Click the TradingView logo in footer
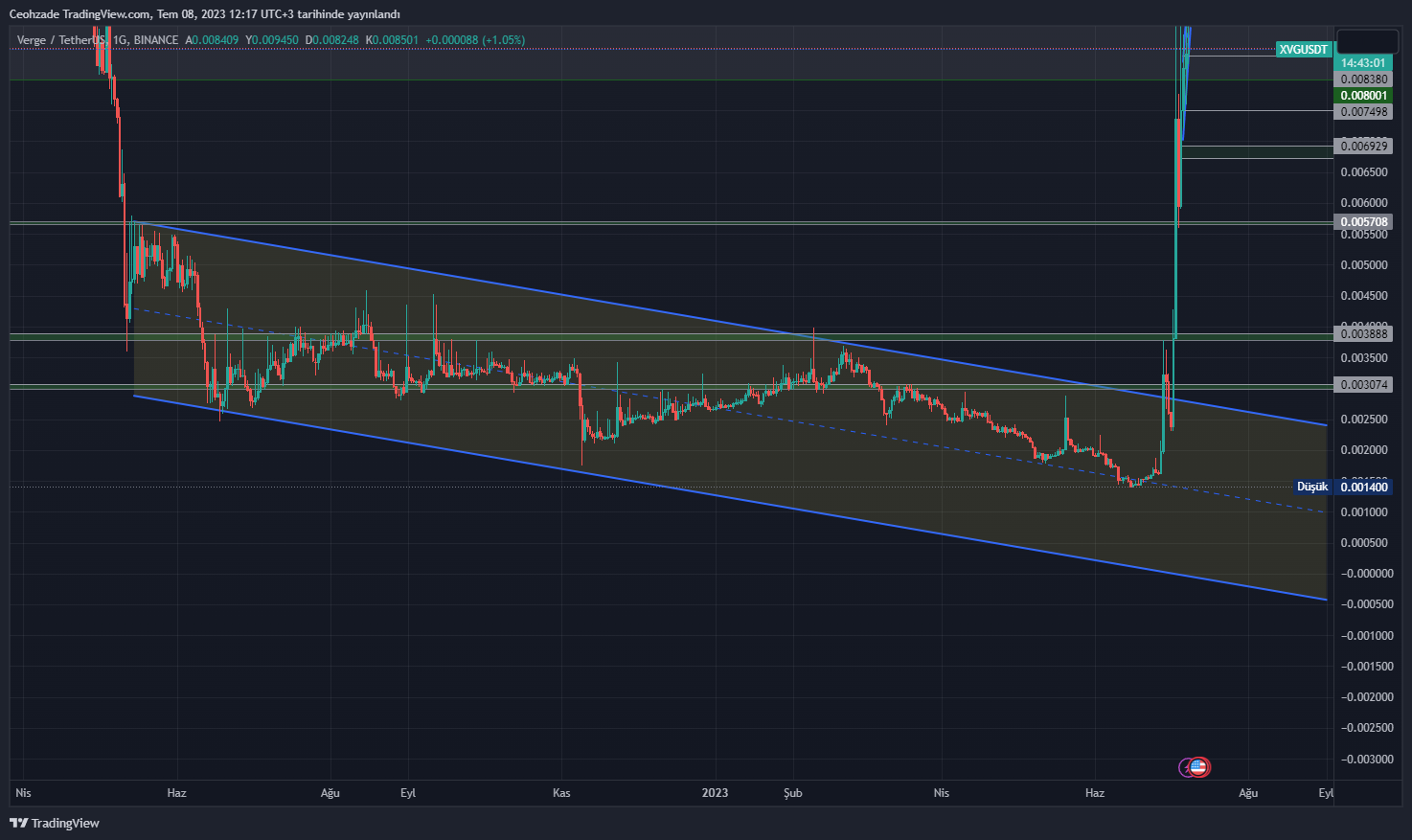 click(x=55, y=823)
